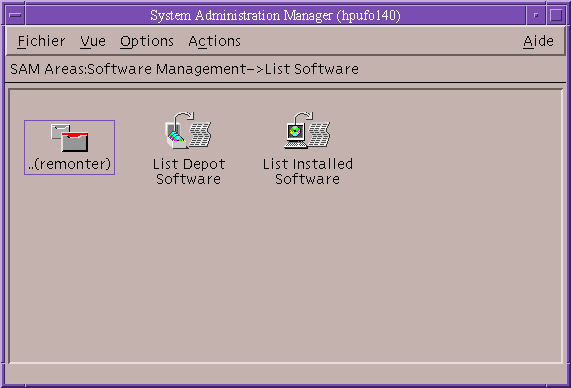Open the Options menu
This screenshot has height=388, width=571.
coord(147,41)
